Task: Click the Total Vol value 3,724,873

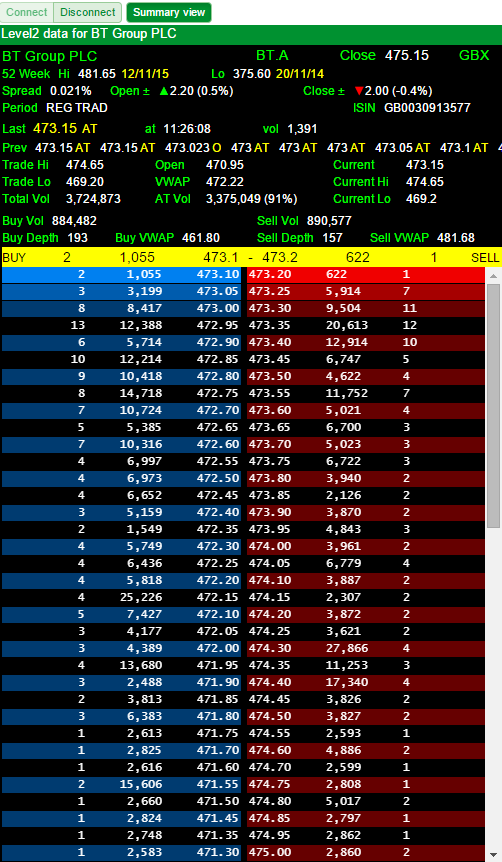Action: (93, 199)
